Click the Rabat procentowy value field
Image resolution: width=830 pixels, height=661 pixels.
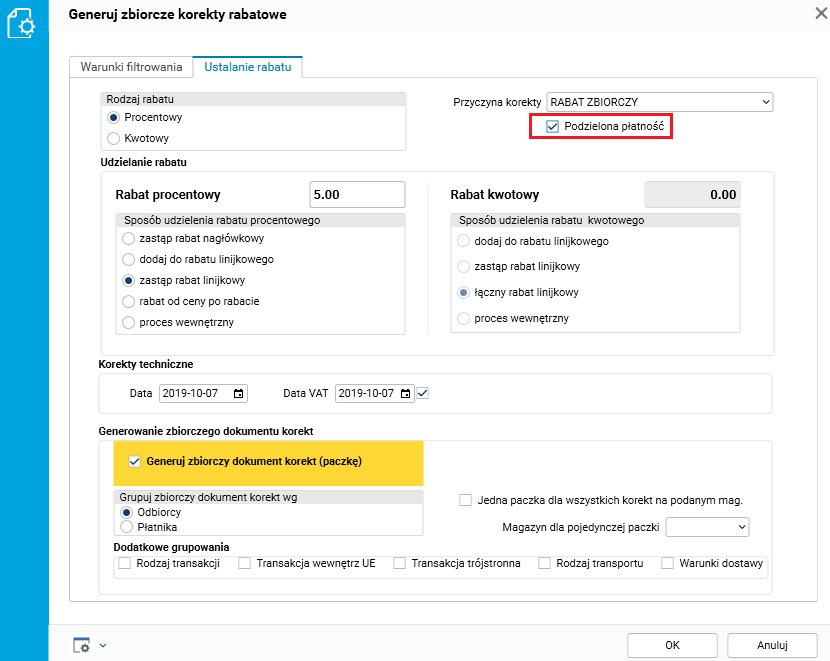click(x=357, y=195)
